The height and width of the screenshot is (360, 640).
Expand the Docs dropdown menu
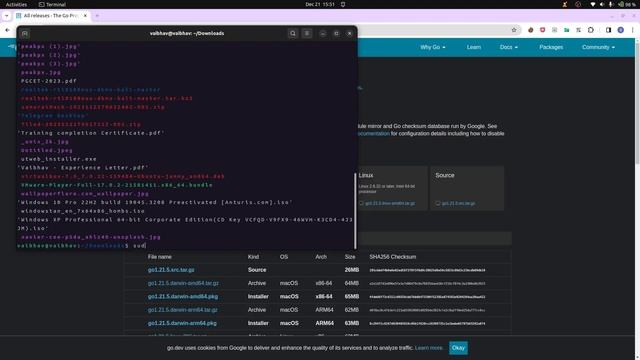(x=509, y=47)
